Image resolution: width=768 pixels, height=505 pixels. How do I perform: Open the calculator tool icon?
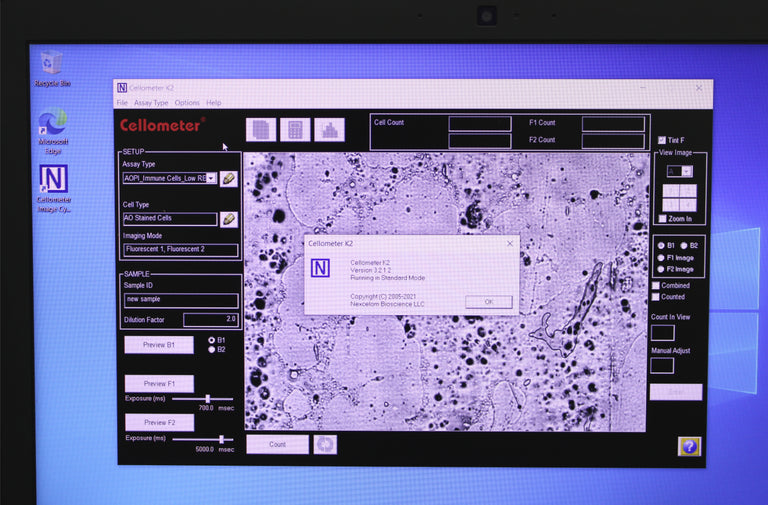click(295, 130)
